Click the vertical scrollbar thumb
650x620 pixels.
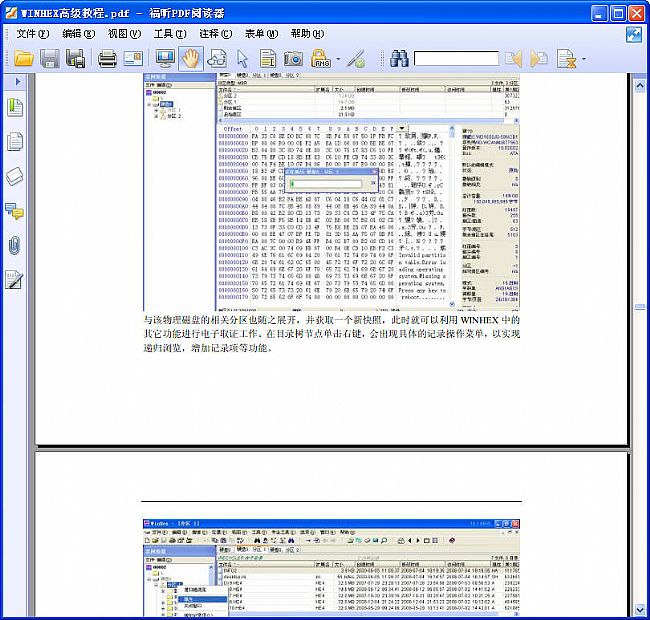tap(640, 307)
